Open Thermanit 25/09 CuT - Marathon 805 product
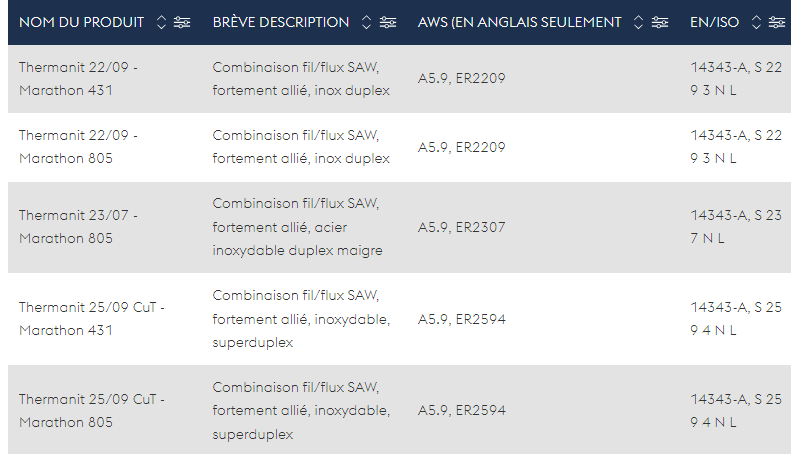The image size is (791, 454). [92, 411]
